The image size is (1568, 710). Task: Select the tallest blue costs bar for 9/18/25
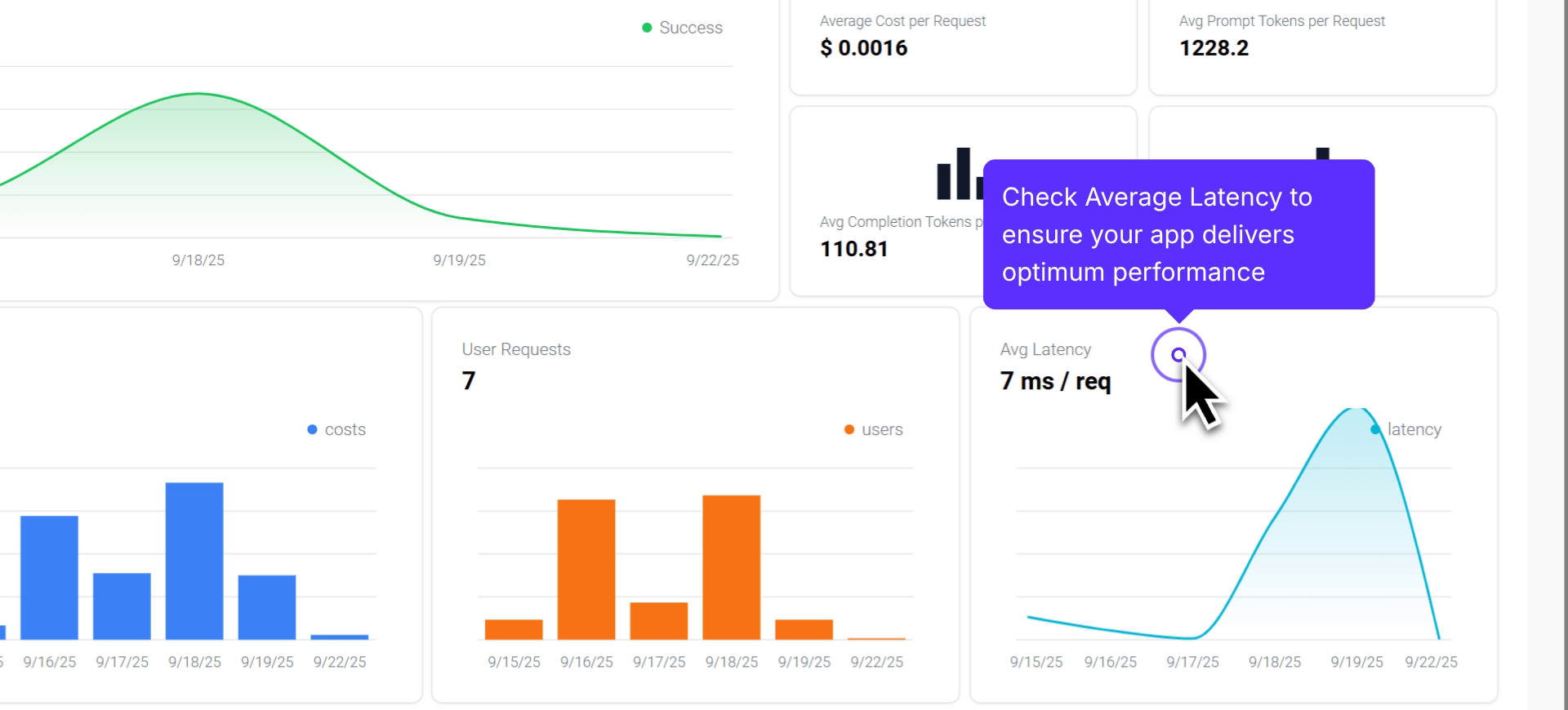pos(194,561)
